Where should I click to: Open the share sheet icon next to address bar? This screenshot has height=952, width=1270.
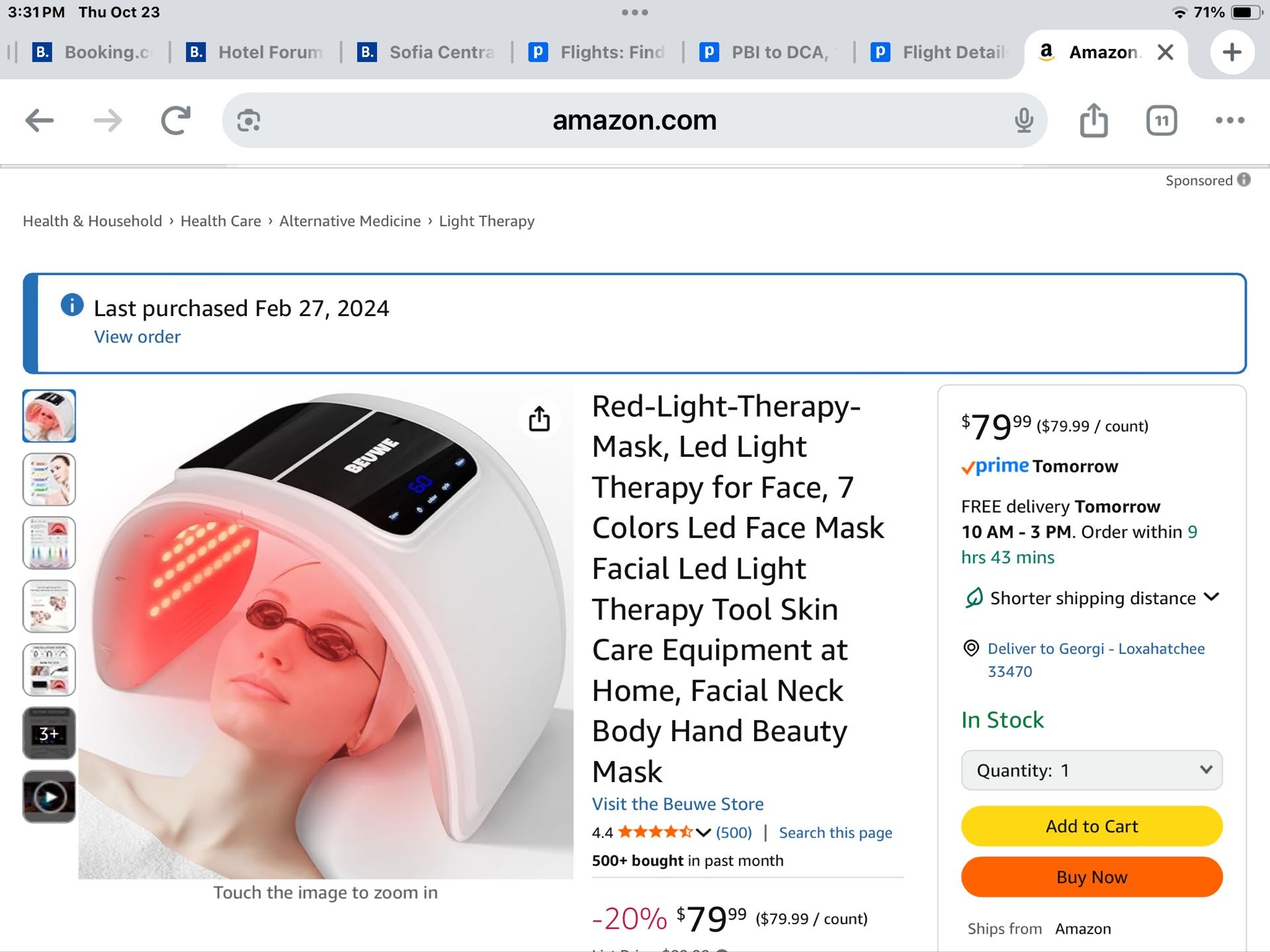point(1093,120)
